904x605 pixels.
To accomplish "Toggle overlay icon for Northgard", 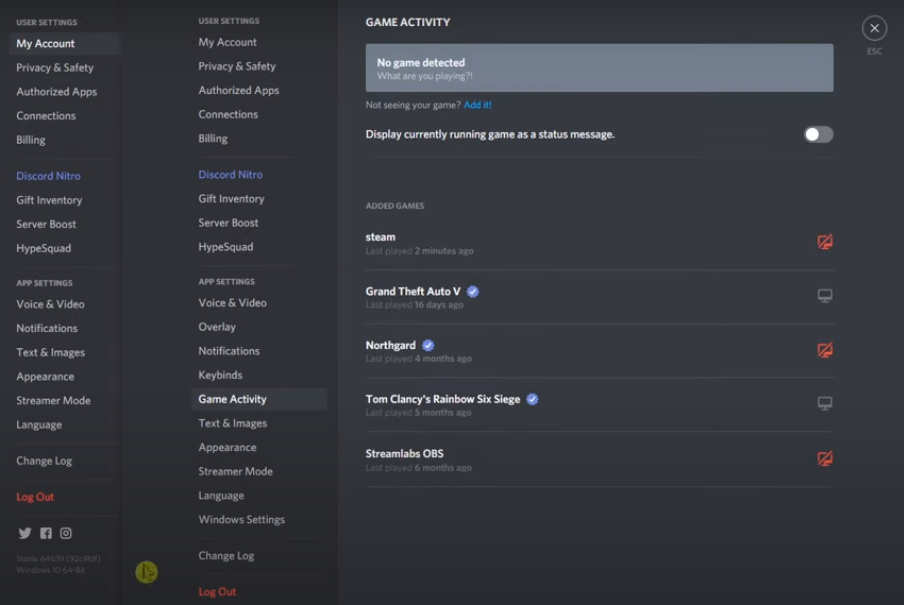I will [825, 350].
